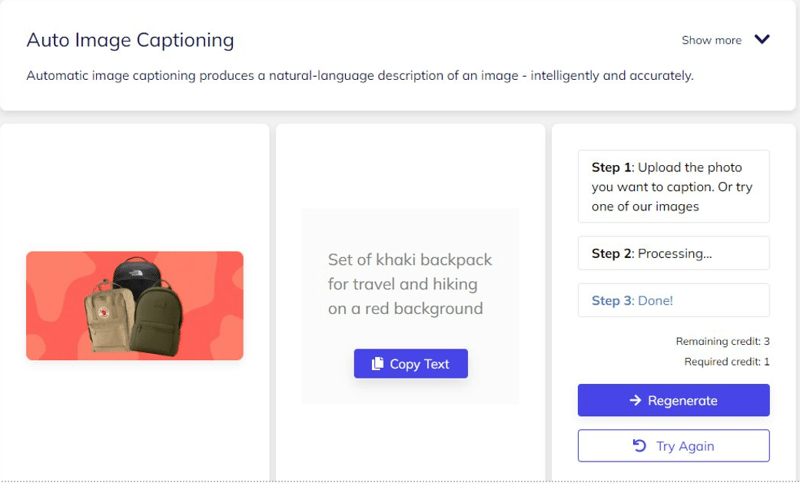Click the Required credit: 1 label
Image resolution: width=800 pixels, height=483 pixels.
point(727,362)
